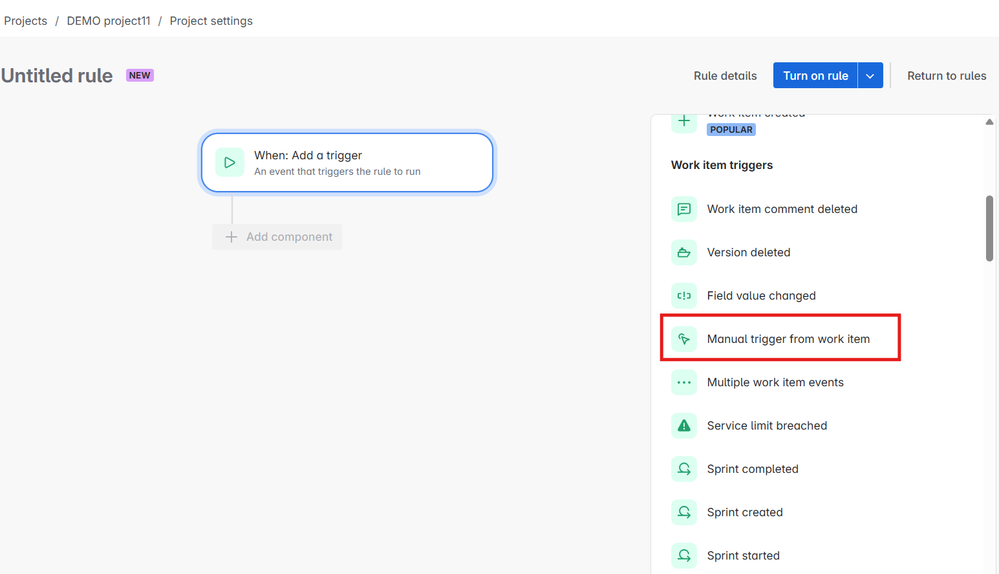Click the green play icon in trigger card
999x574 pixels.
229,162
